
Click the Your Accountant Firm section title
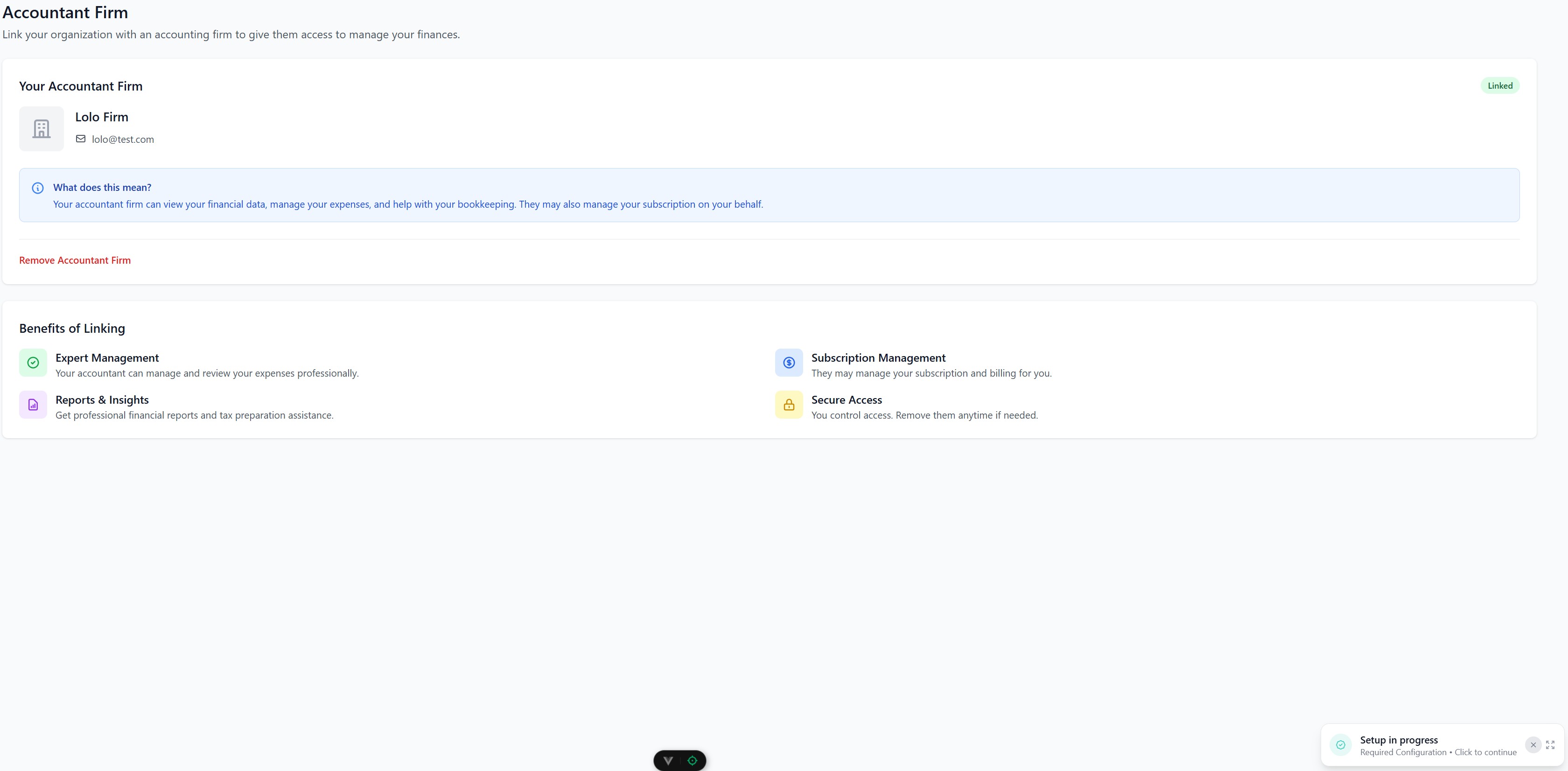pyautogui.click(x=80, y=86)
